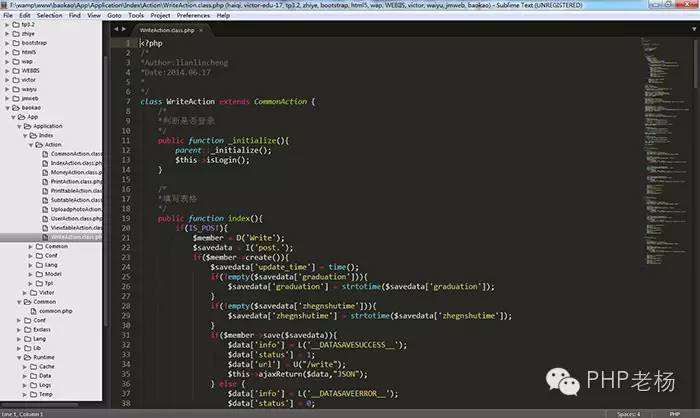700x418 pixels.
Task: Expand the jmweb folder arrow
Action: (7, 99)
